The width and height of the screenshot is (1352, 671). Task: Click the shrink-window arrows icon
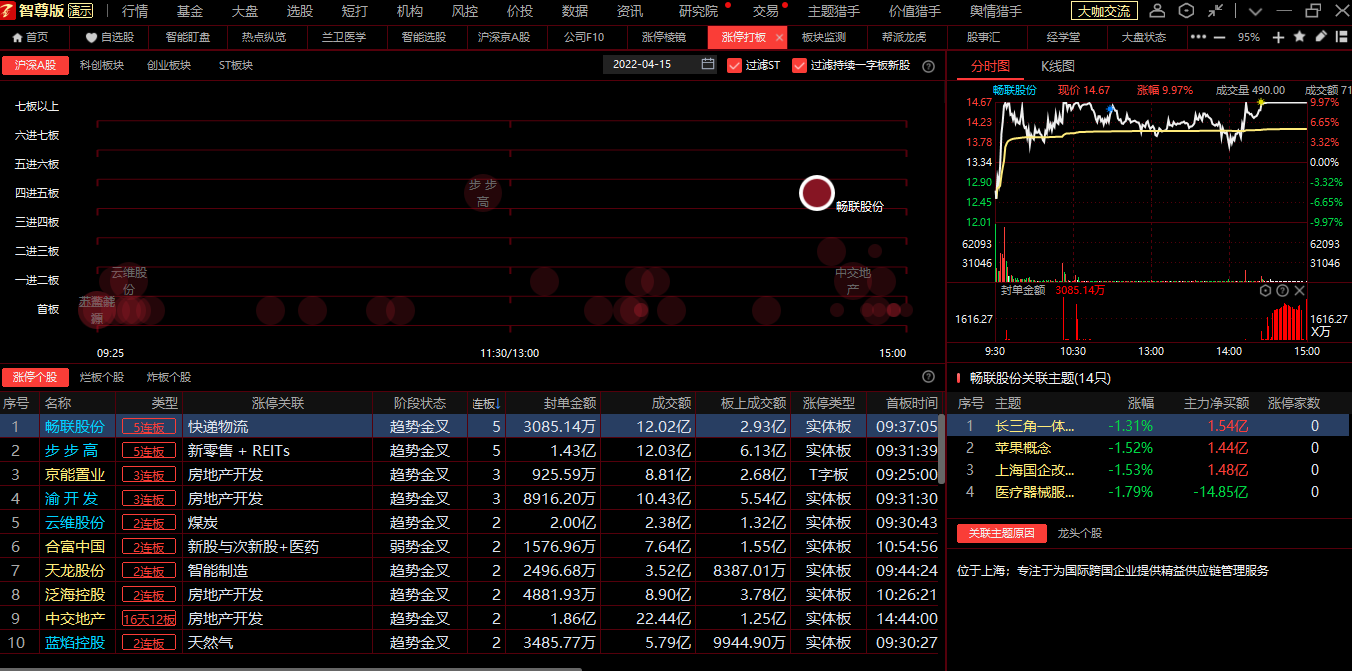1215,11
